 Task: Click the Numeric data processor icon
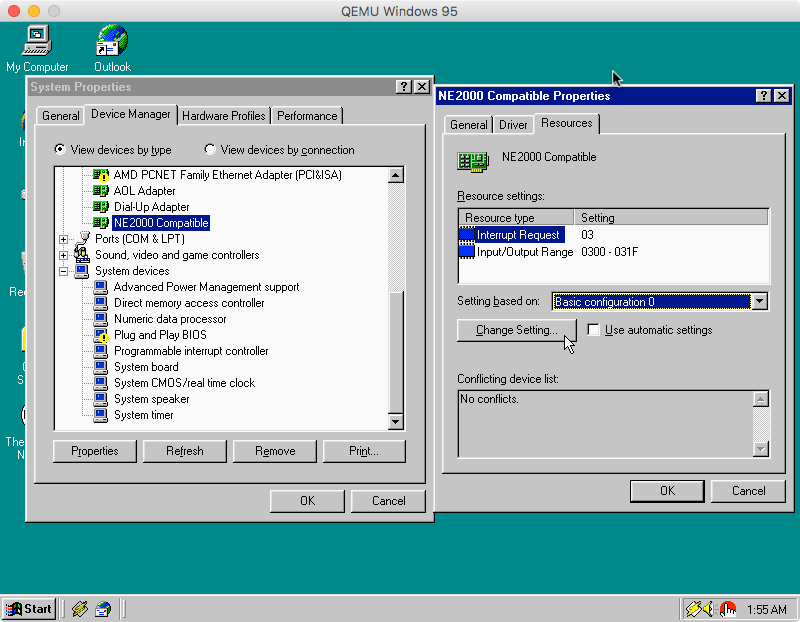101,318
